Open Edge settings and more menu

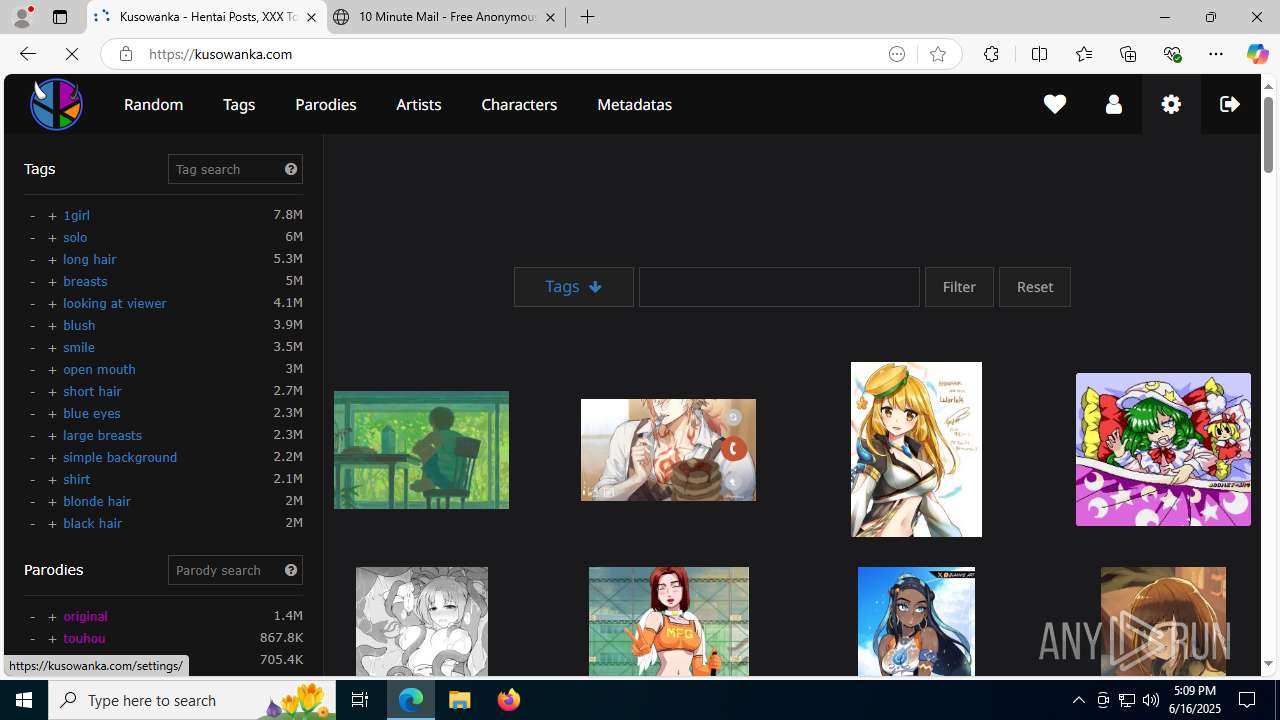(x=1216, y=54)
